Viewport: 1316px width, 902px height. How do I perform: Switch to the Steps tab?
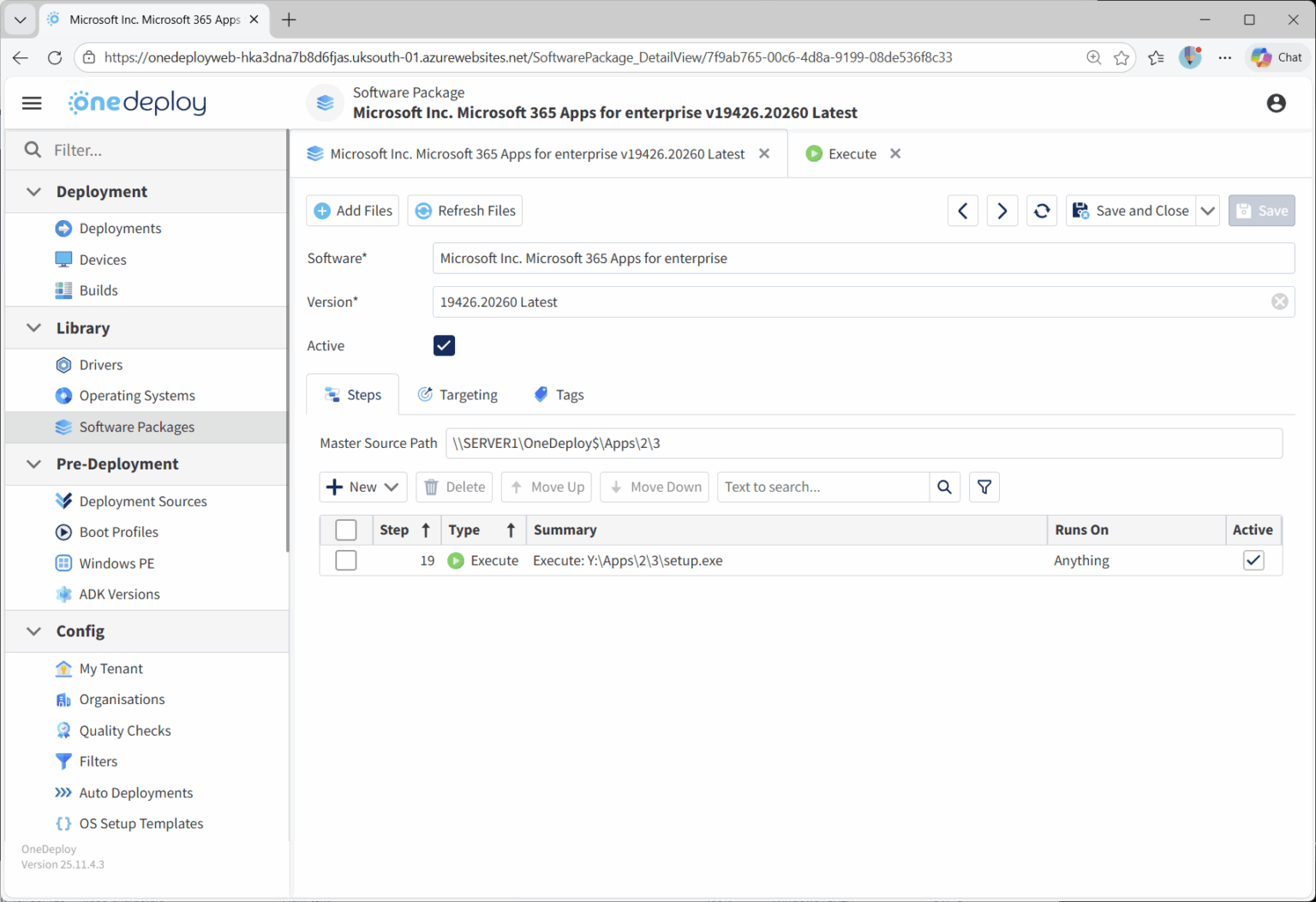point(352,395)
